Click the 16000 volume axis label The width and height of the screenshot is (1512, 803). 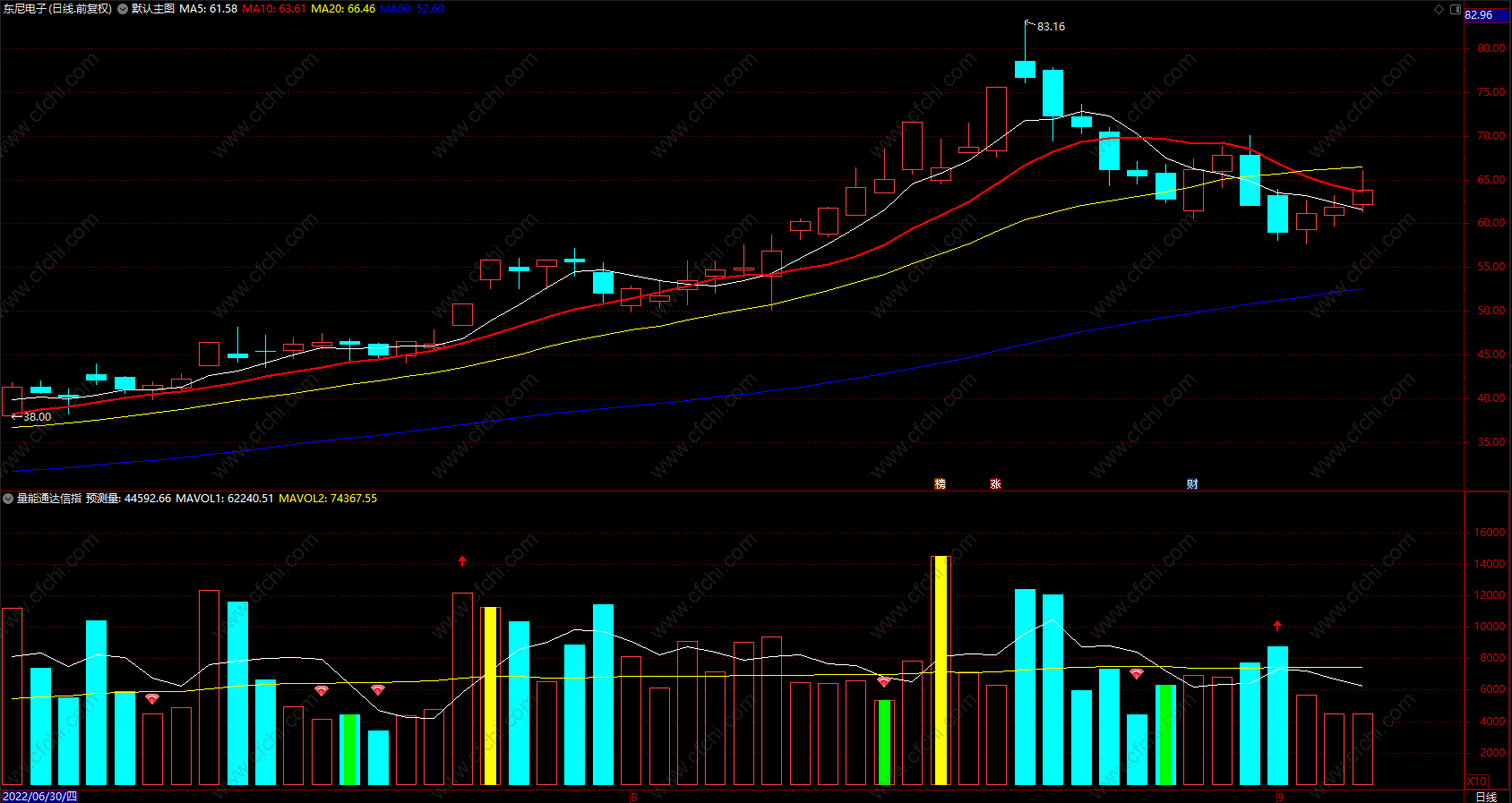[1490, 533]
